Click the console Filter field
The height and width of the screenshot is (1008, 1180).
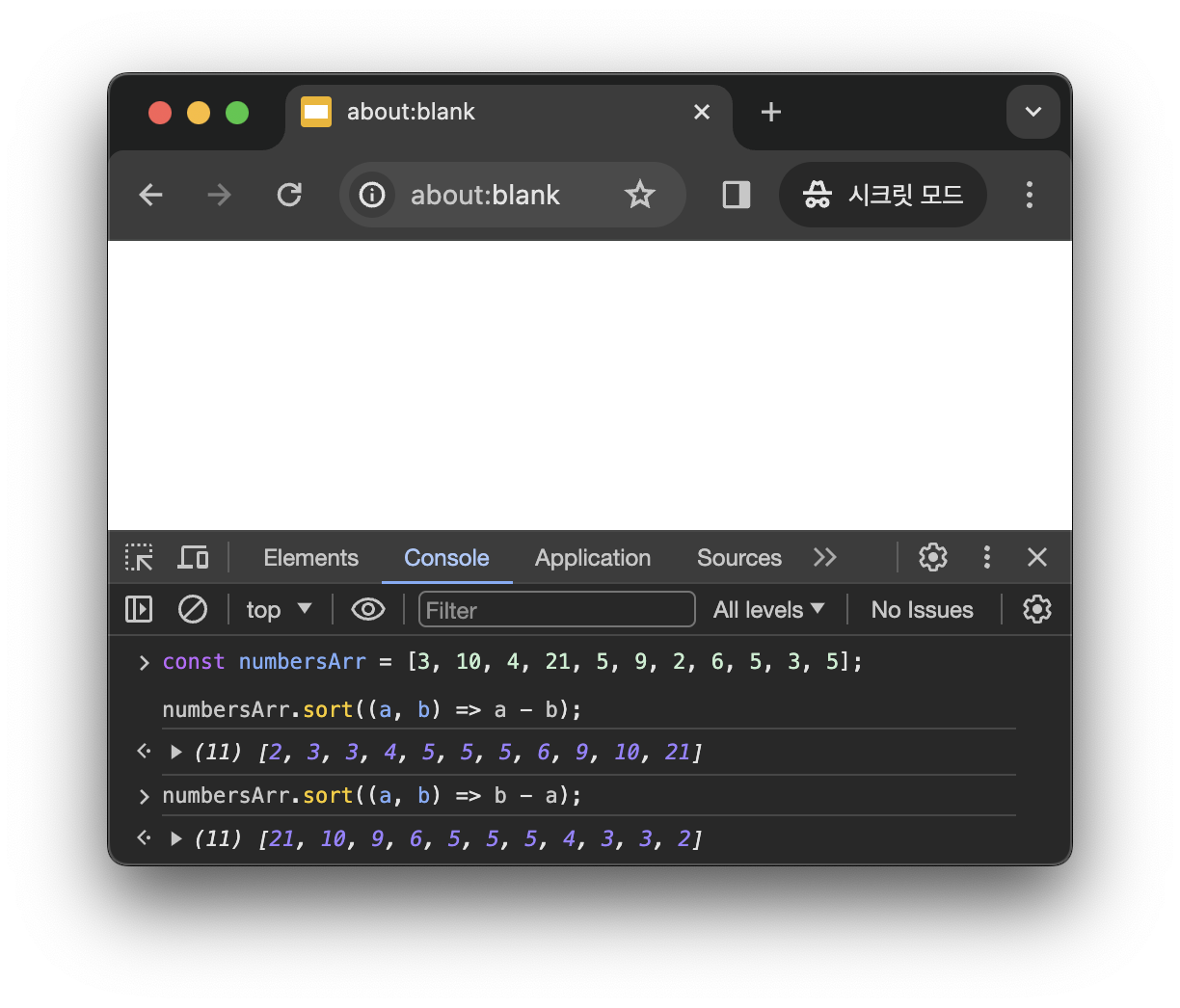pyautogui.click(x=557, y=610)
